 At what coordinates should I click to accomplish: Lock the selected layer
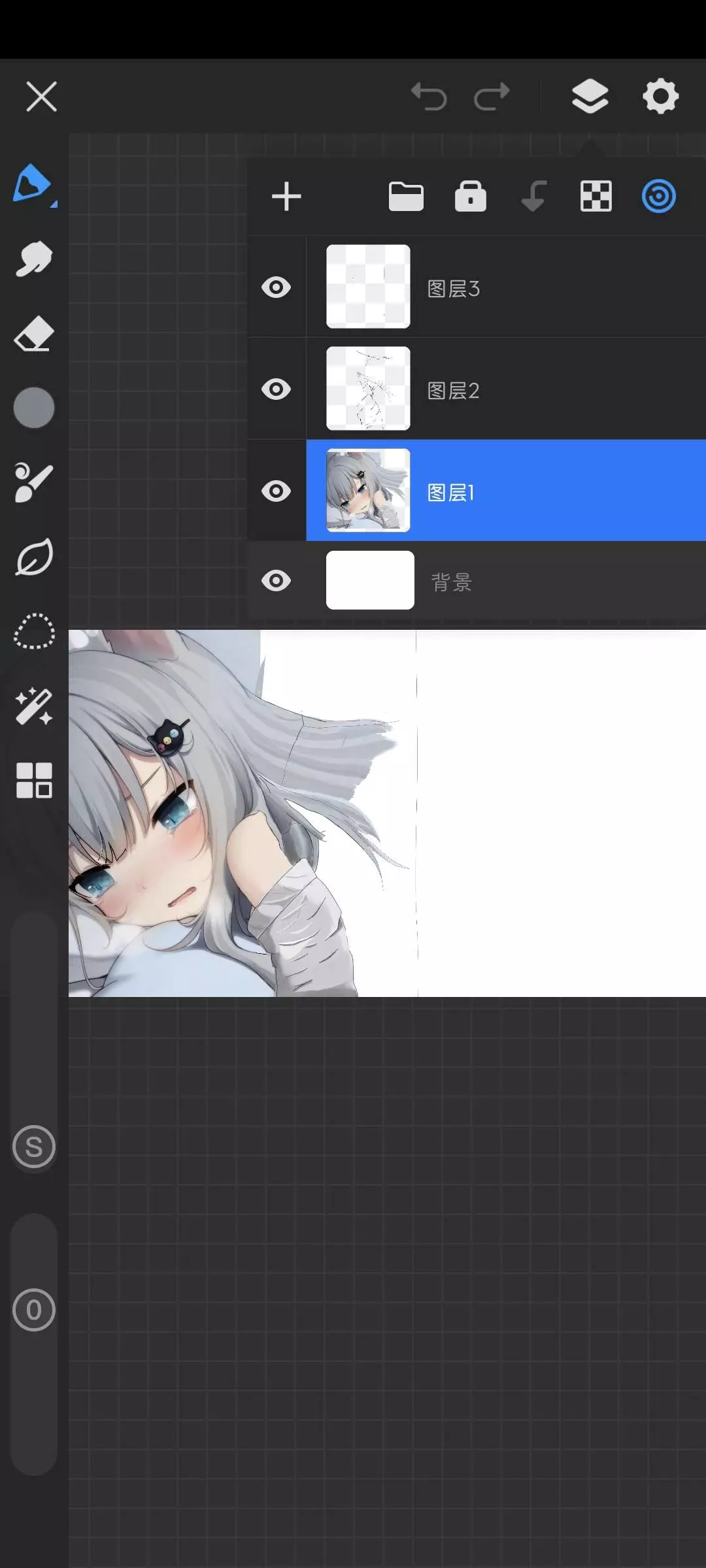(x=471, y=197)
